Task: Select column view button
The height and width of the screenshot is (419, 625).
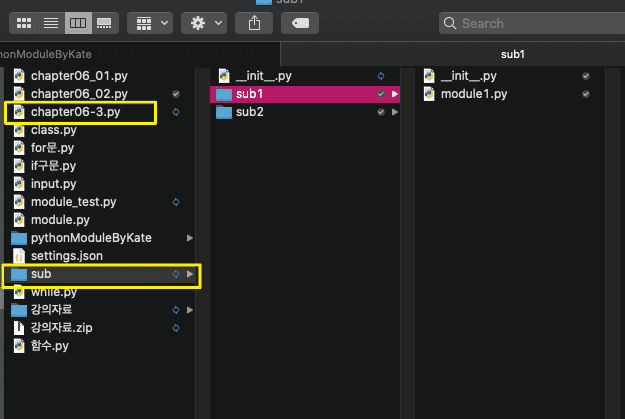Action: pyautogui.click(x=78, y=22)
